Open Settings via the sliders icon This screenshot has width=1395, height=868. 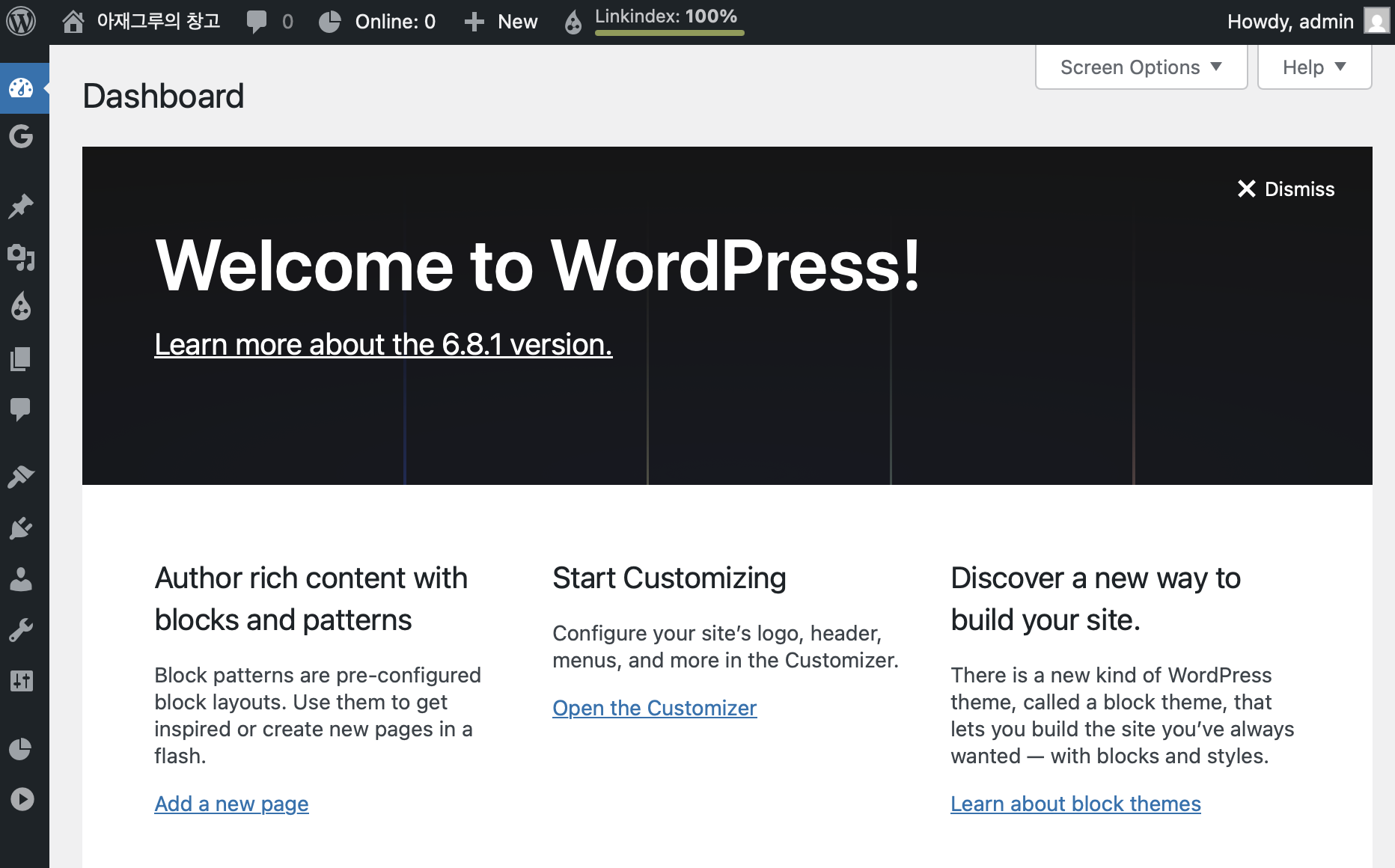point(21,681)
